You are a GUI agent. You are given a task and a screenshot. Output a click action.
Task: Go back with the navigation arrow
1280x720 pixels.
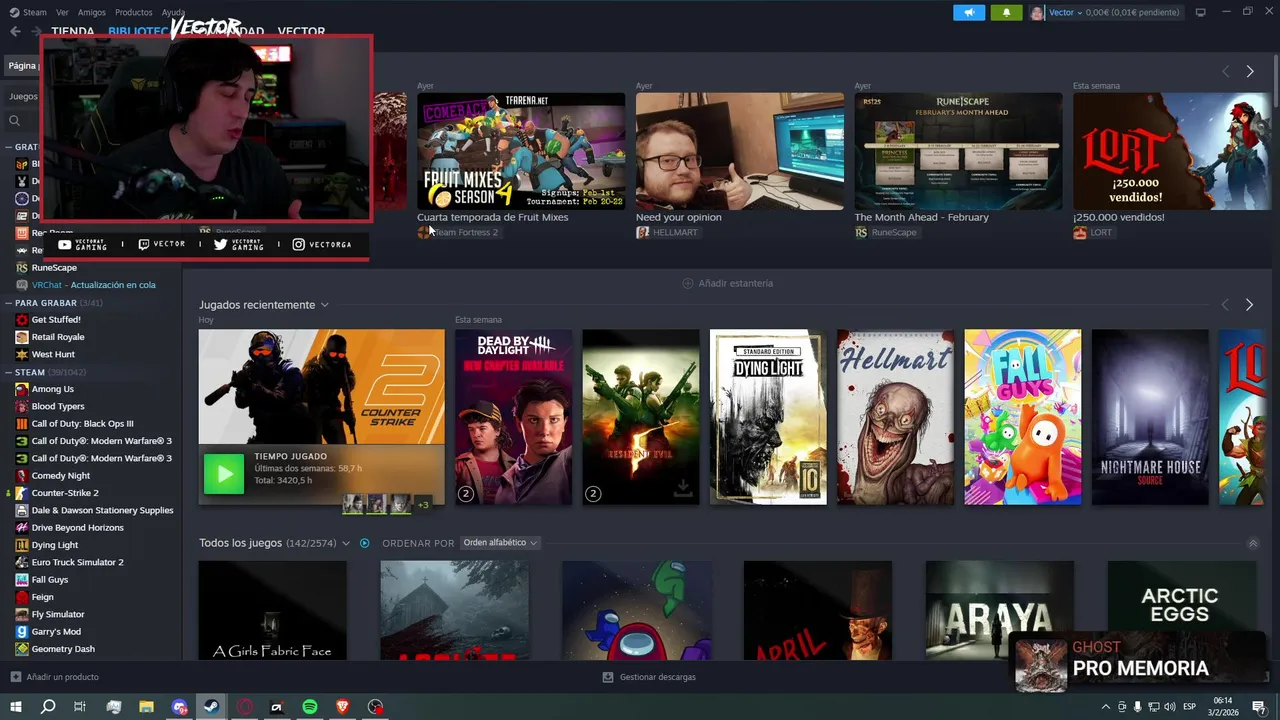[x=15, y=31]
